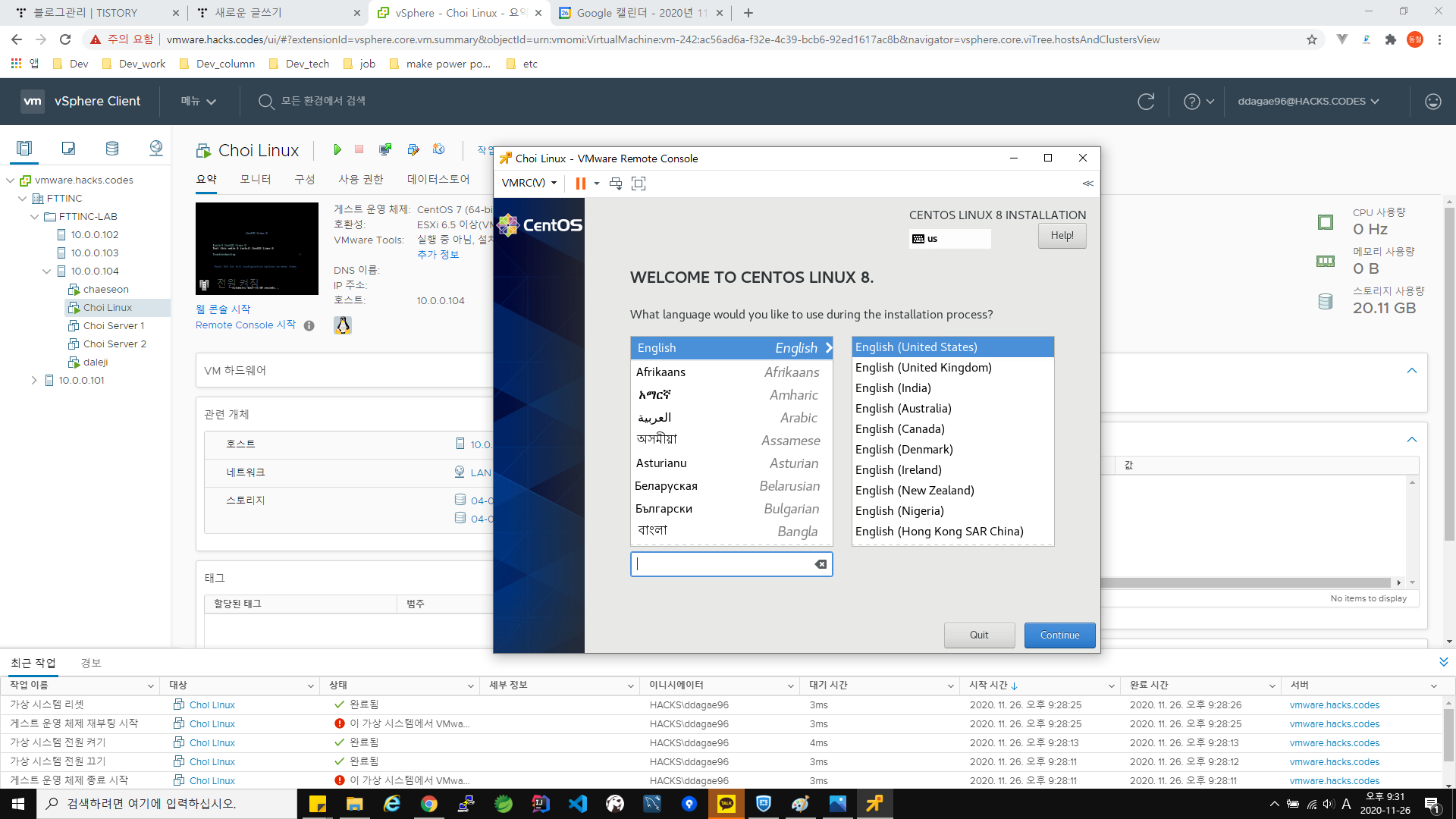Image resolution: width=1456 pixels, height=819 pixels.
Task: Open Networking view icon in navigator
Action: click(156, 148)
